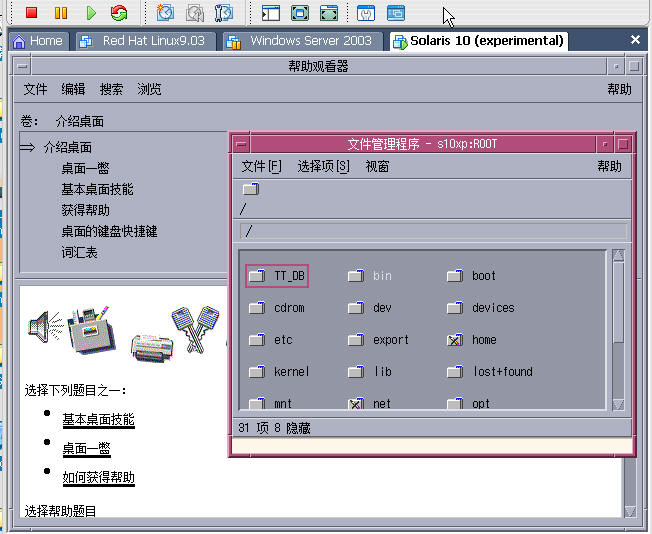
Task: Select the devices folder icon
Action: 455,308
